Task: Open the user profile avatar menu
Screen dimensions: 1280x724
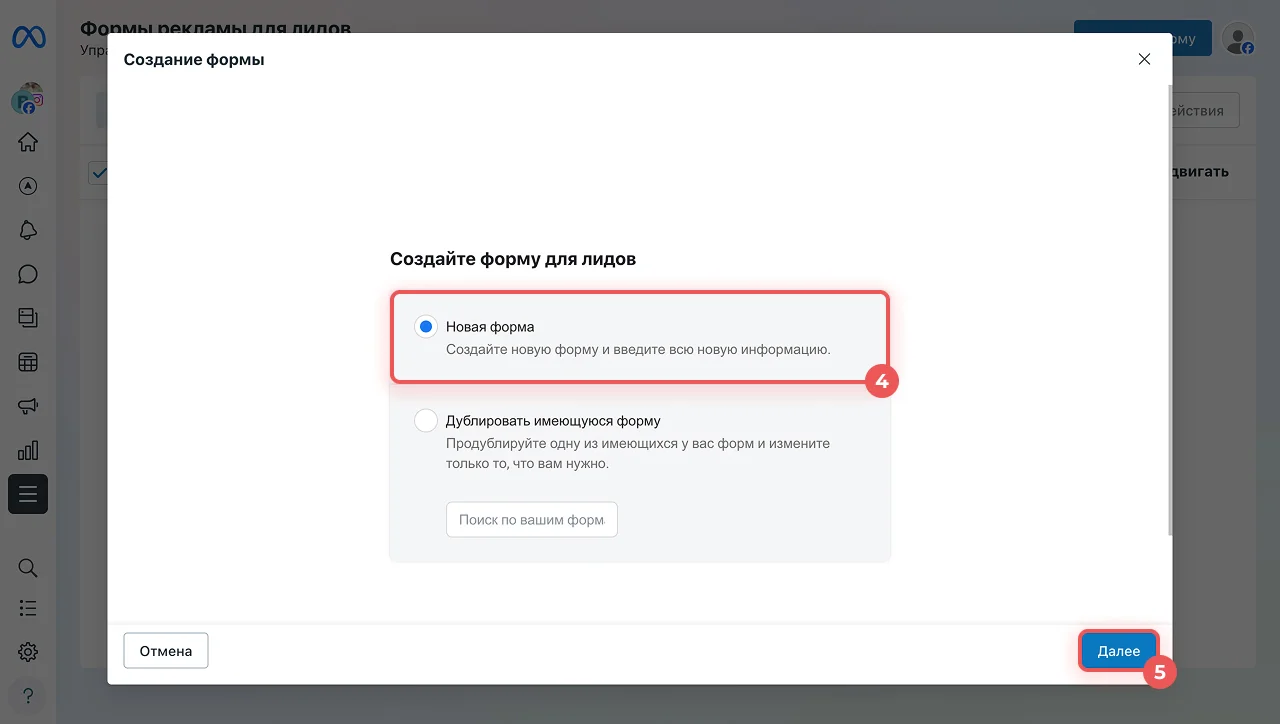Action: 1238,38
